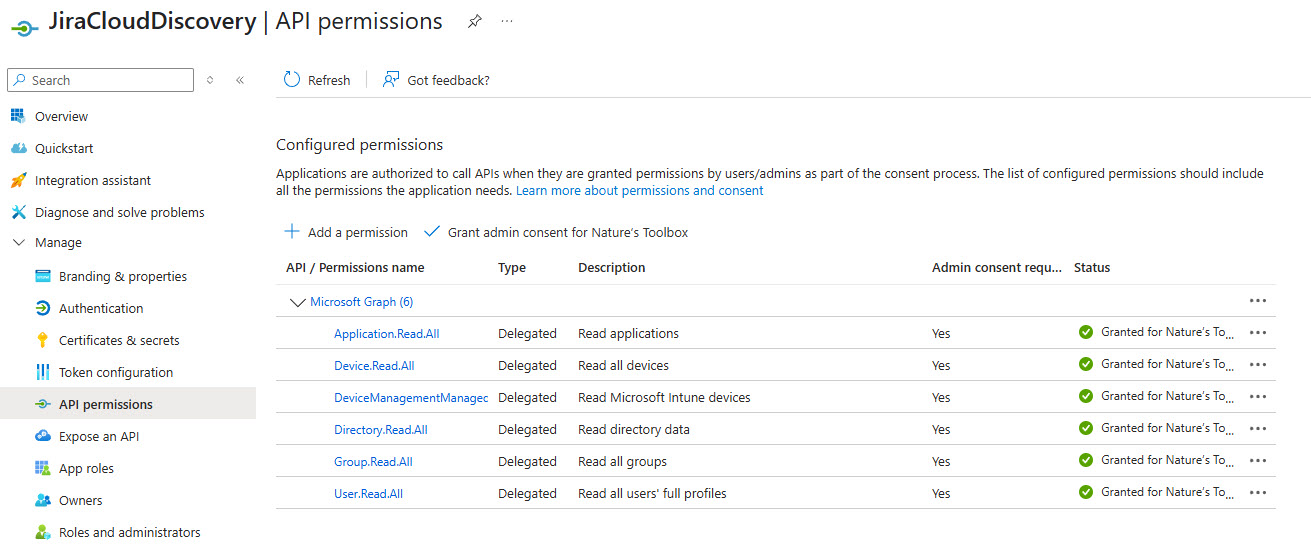Click the Token configuration bars icon
Image resolution: width=1311 pixels, height=548 pixels.
[x=42, y=372]
